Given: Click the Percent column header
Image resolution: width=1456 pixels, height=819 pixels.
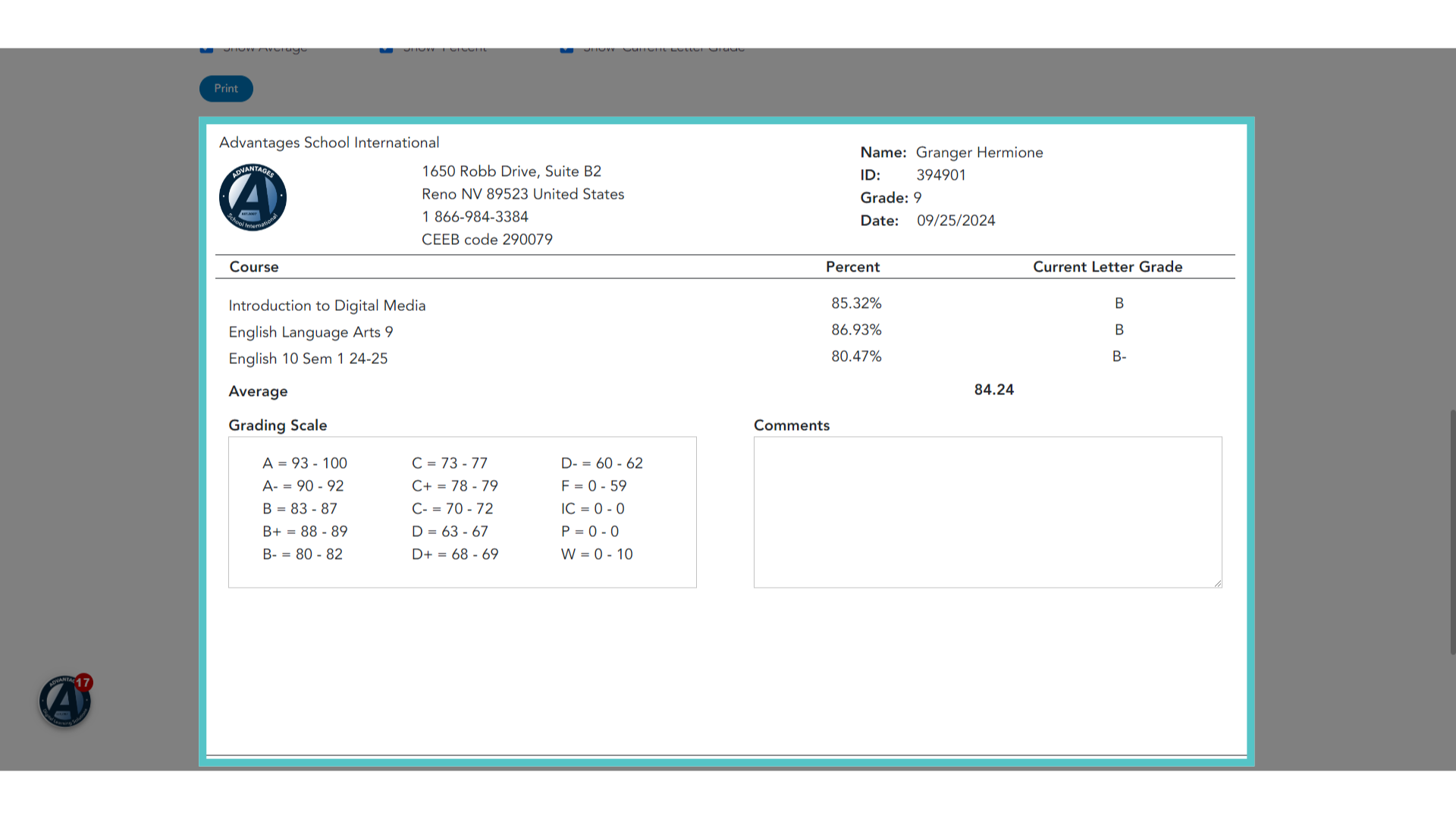Looking at the screenshot, I should click(x=852, y=267).
